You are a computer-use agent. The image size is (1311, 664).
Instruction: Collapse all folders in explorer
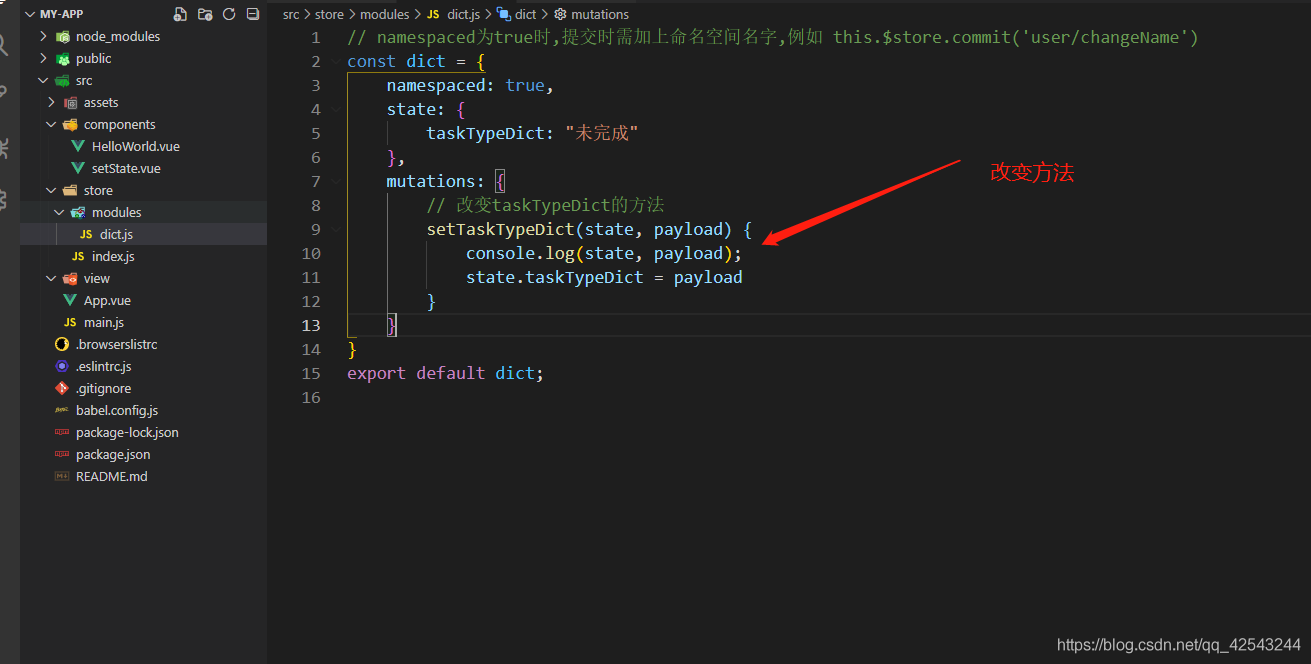(x=253, y=14)
